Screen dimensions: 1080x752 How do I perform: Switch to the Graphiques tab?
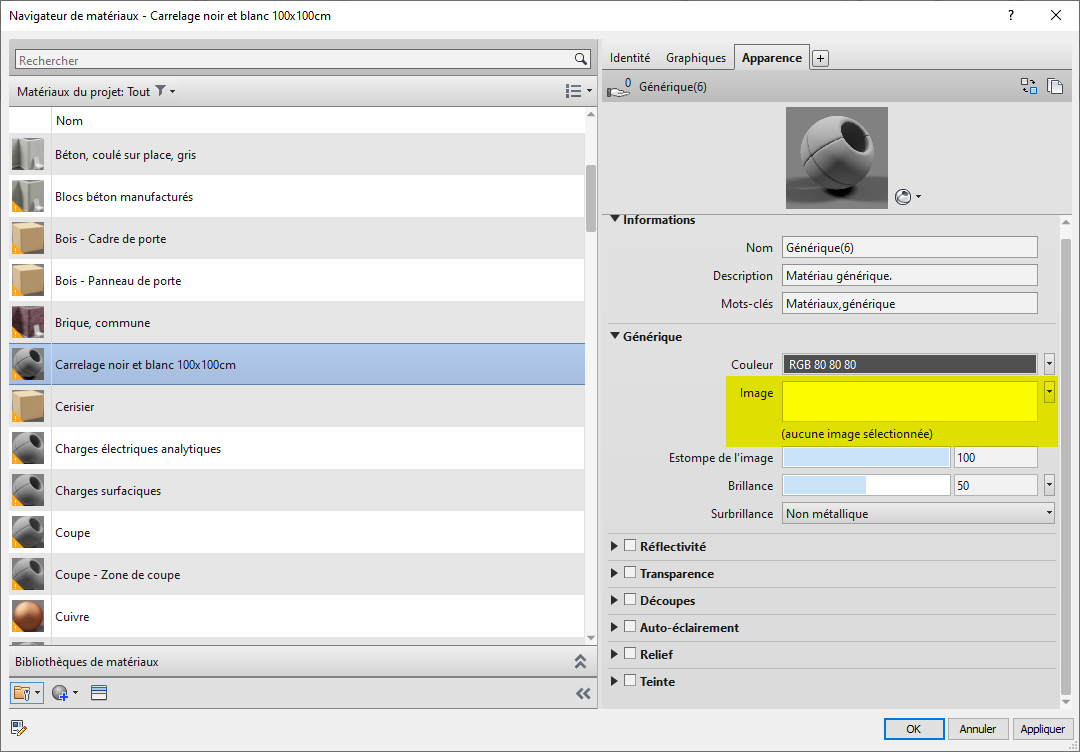tap(696, 58)
